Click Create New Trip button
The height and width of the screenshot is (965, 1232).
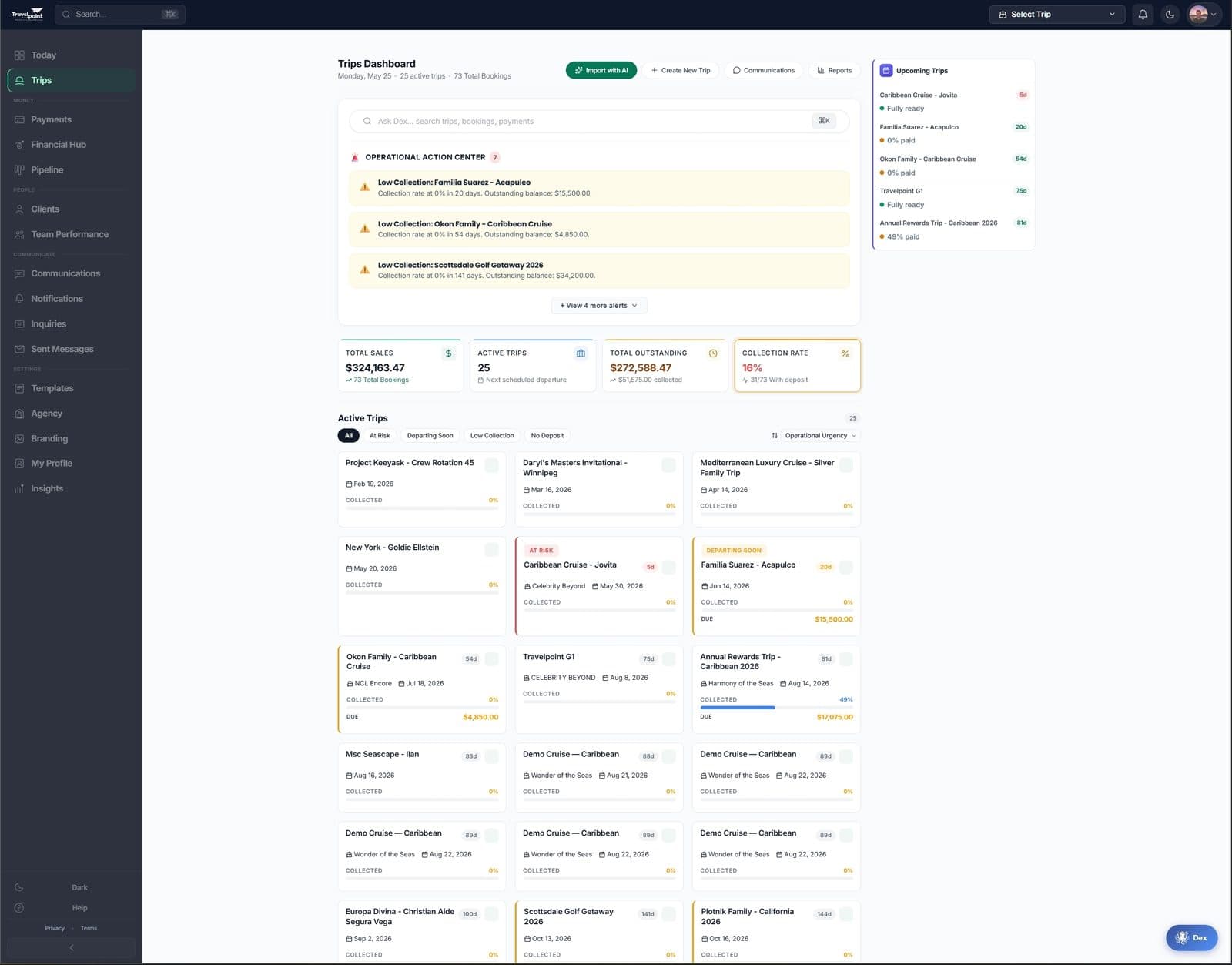[x=681, y=70]
